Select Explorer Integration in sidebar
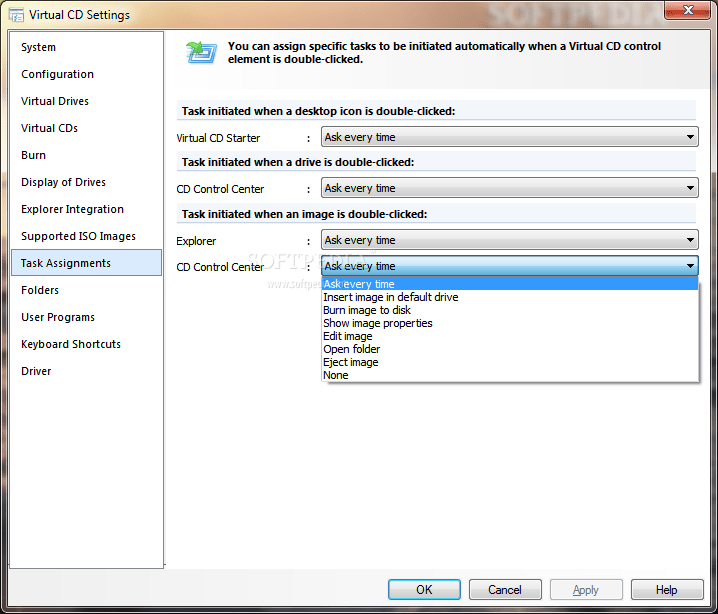This screenshot has height=614, width=718. [x=86, y=209]
